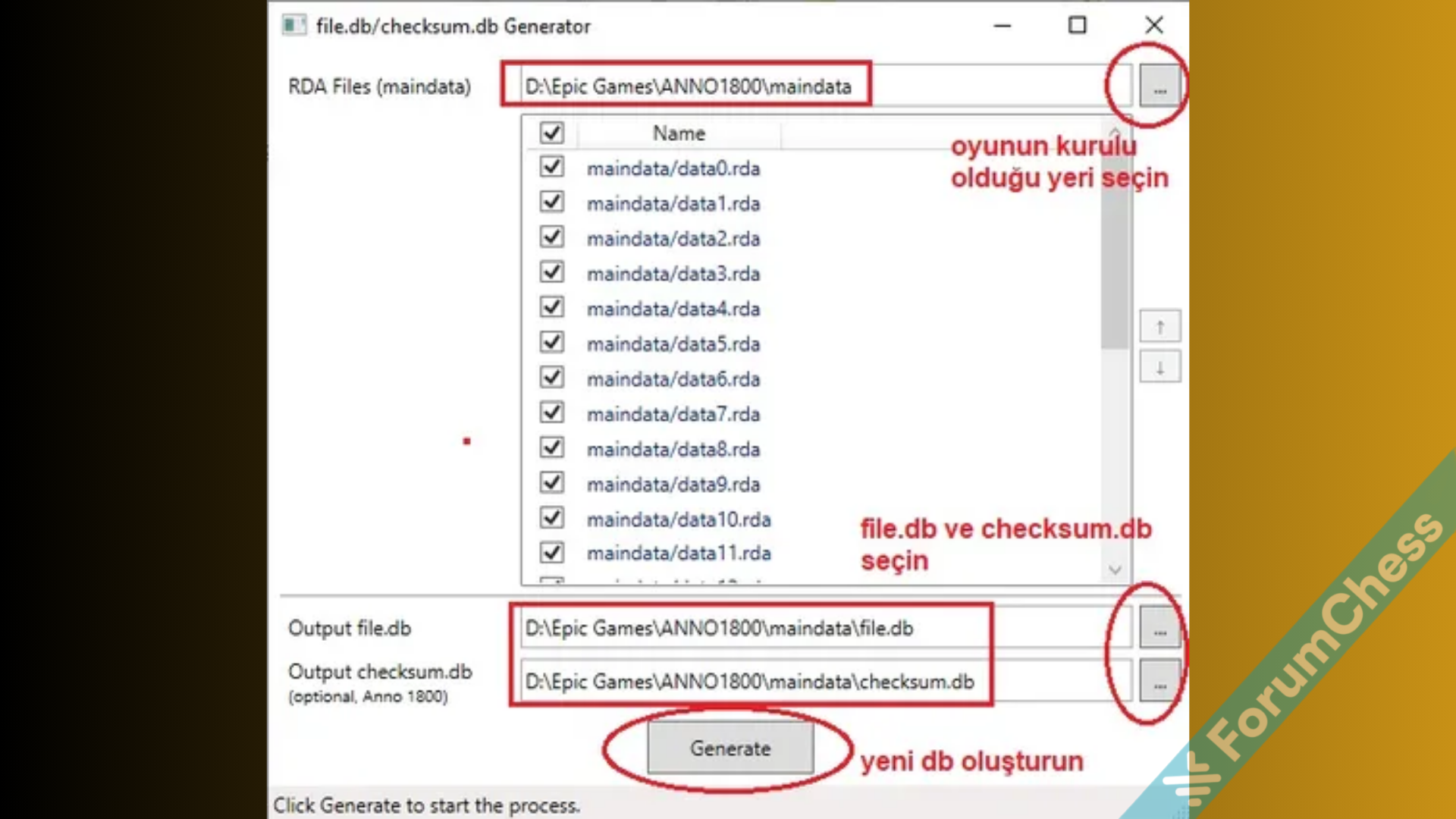Click the Output file.db path field
This screenshot has height=819, width=1456.
826,628
